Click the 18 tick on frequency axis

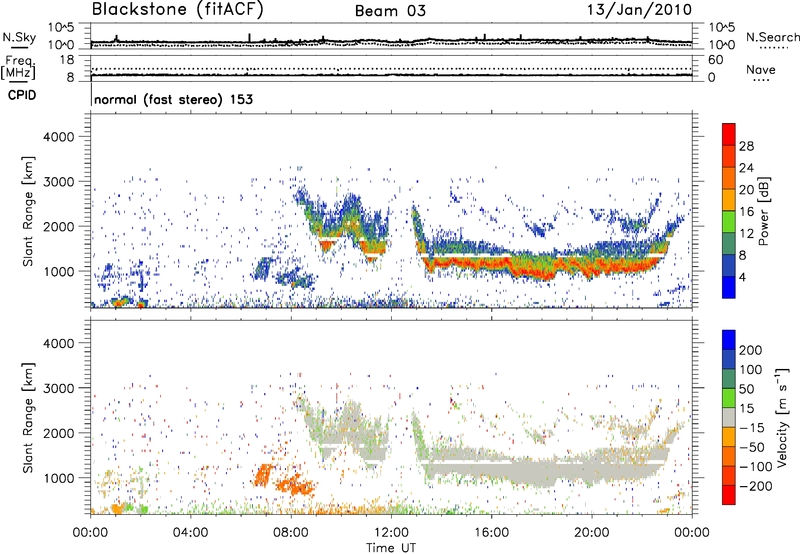click(67, 60)
